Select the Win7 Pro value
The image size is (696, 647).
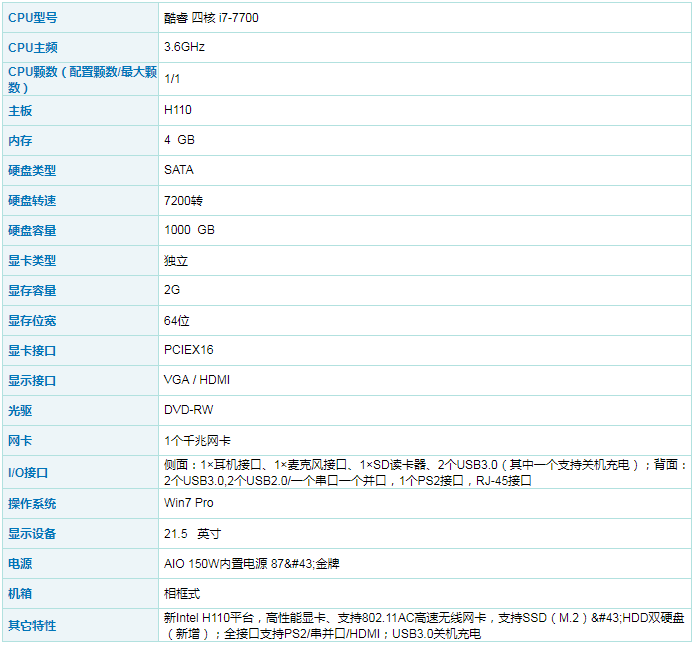point(189,503)
